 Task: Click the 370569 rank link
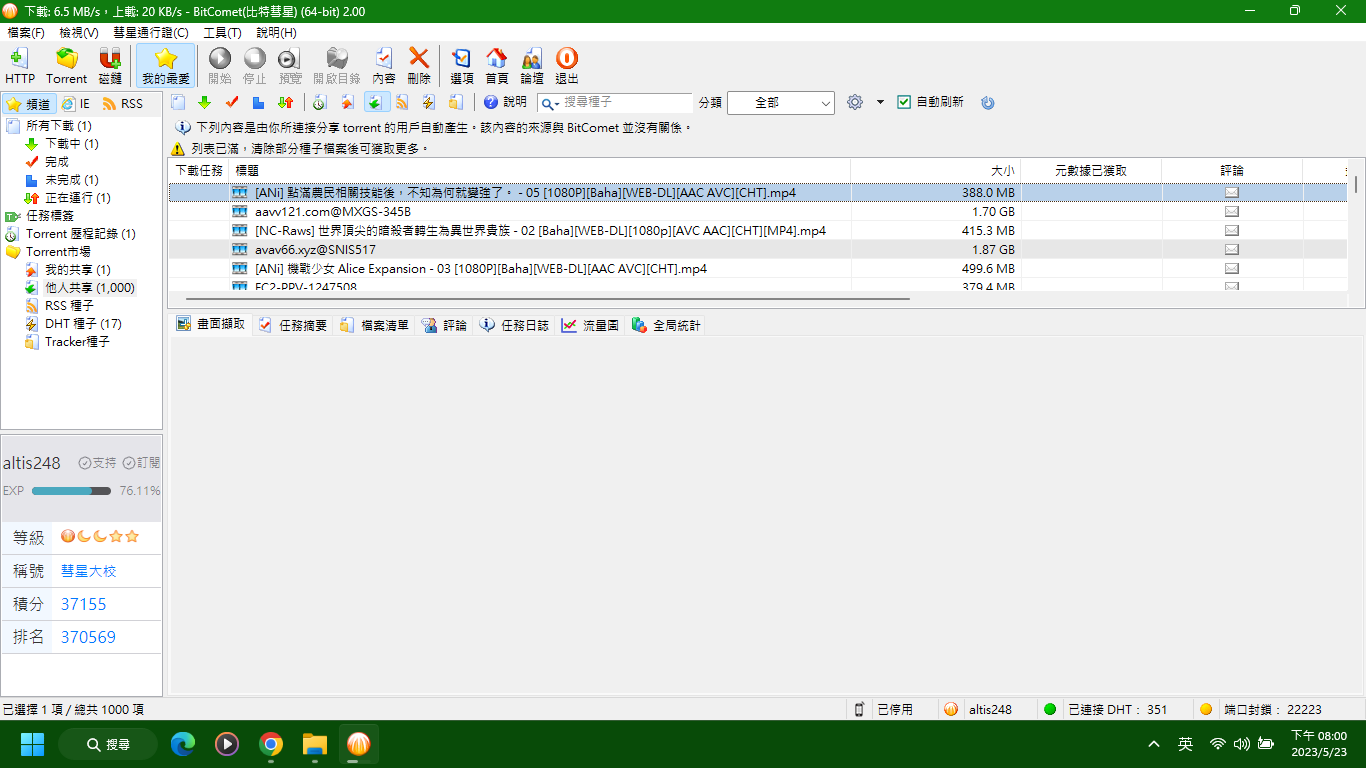pyautogui.click(x=88, y=637)
